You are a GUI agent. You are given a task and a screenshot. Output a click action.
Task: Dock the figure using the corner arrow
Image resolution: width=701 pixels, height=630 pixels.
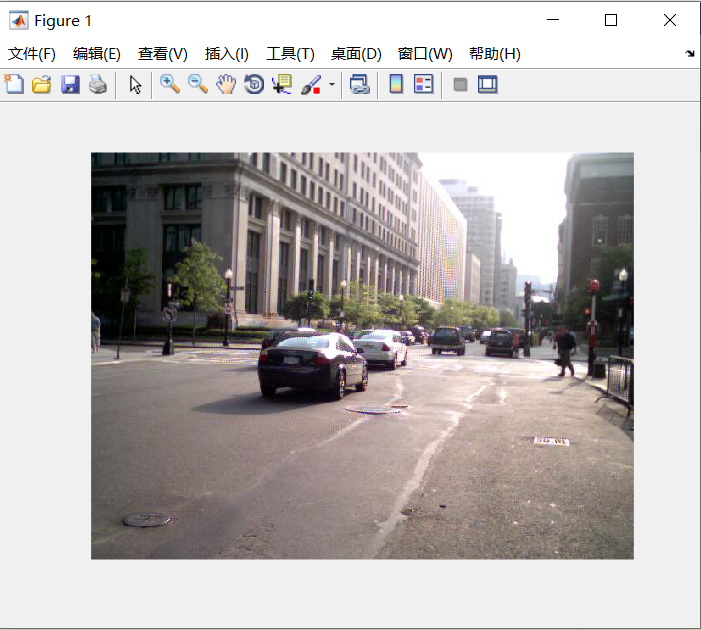pyautogui.click(x=689, y=54)
